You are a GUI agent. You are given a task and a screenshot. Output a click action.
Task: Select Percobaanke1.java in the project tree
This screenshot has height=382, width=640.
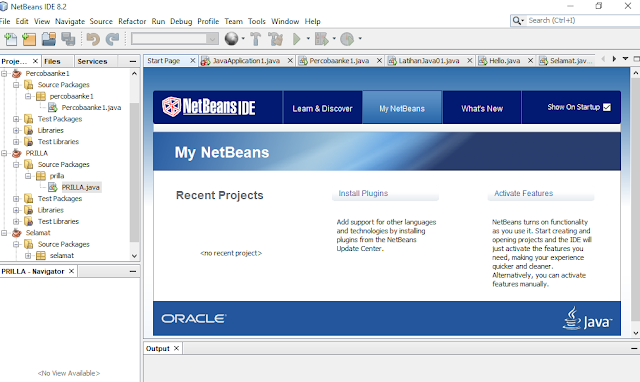click(91, 108)
